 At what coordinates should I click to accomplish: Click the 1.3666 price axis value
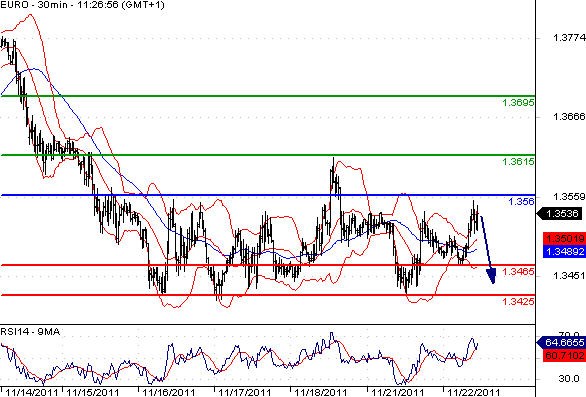569,117
